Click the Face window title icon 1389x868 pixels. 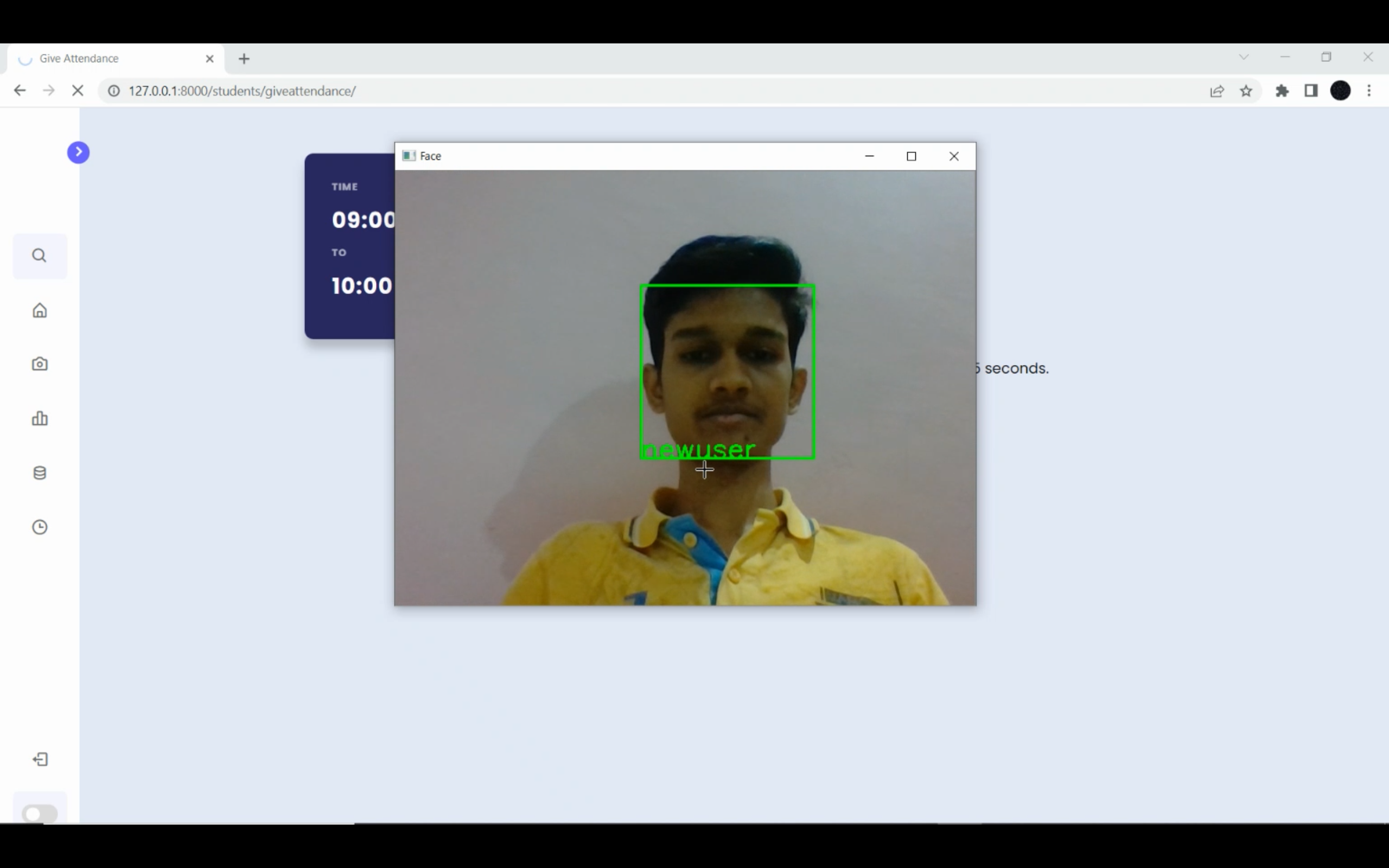coord(409,156)
